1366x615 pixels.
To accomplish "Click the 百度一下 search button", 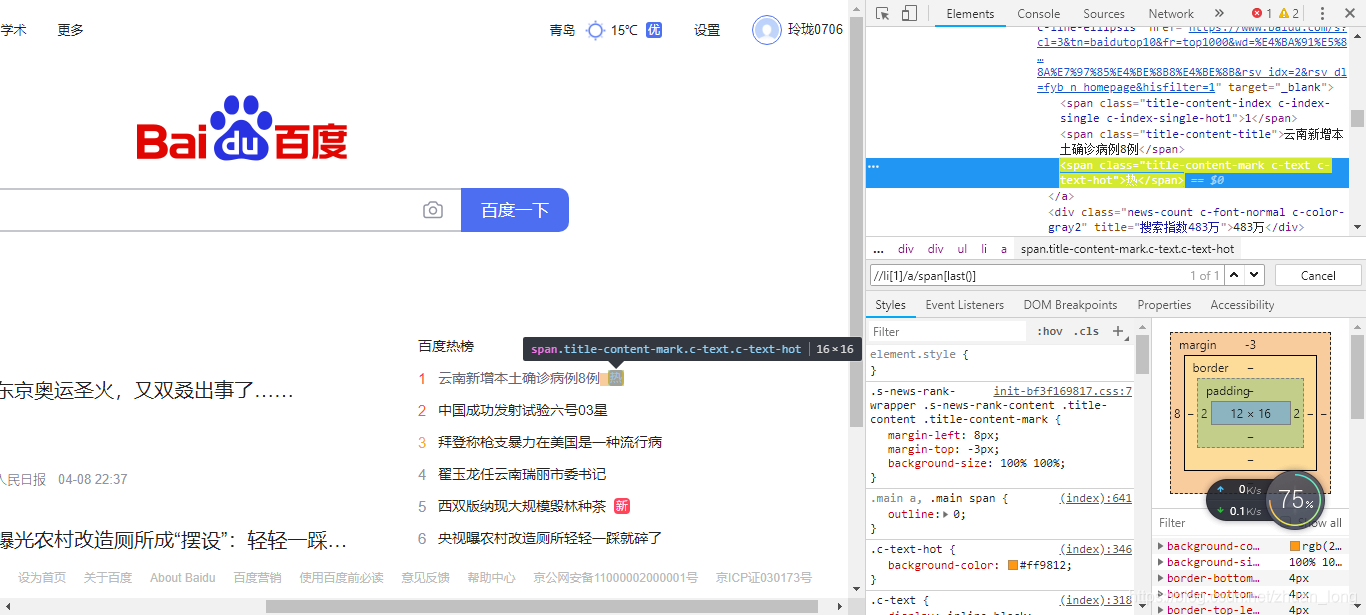I will [514, 210].
